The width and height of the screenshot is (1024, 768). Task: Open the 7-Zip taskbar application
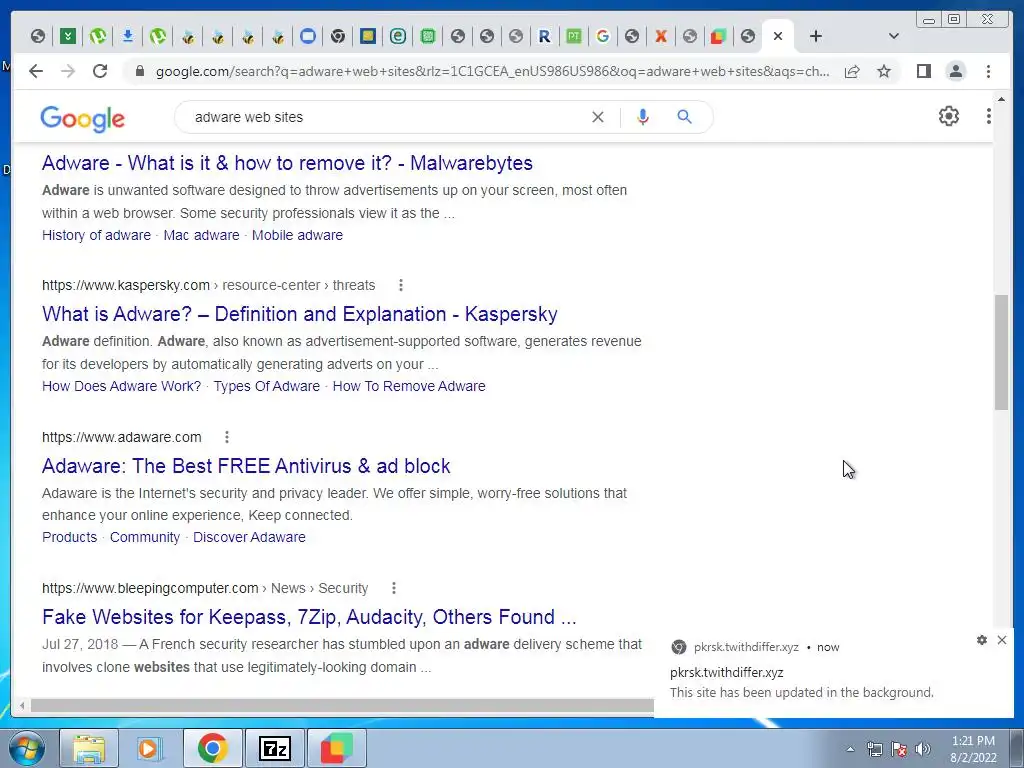click(x=274, y=748)
